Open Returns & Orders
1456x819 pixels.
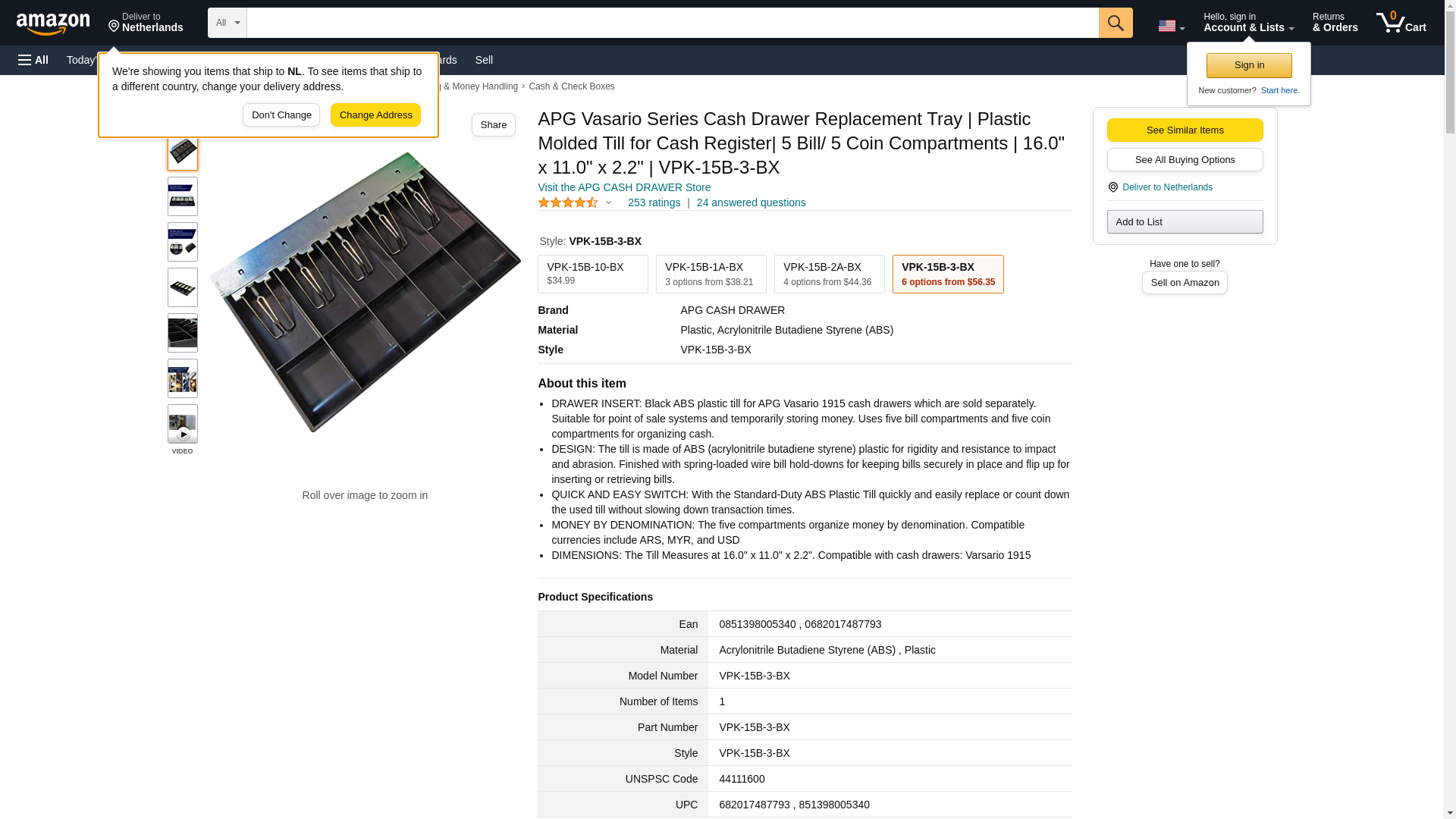click(x=1335, y=23)
